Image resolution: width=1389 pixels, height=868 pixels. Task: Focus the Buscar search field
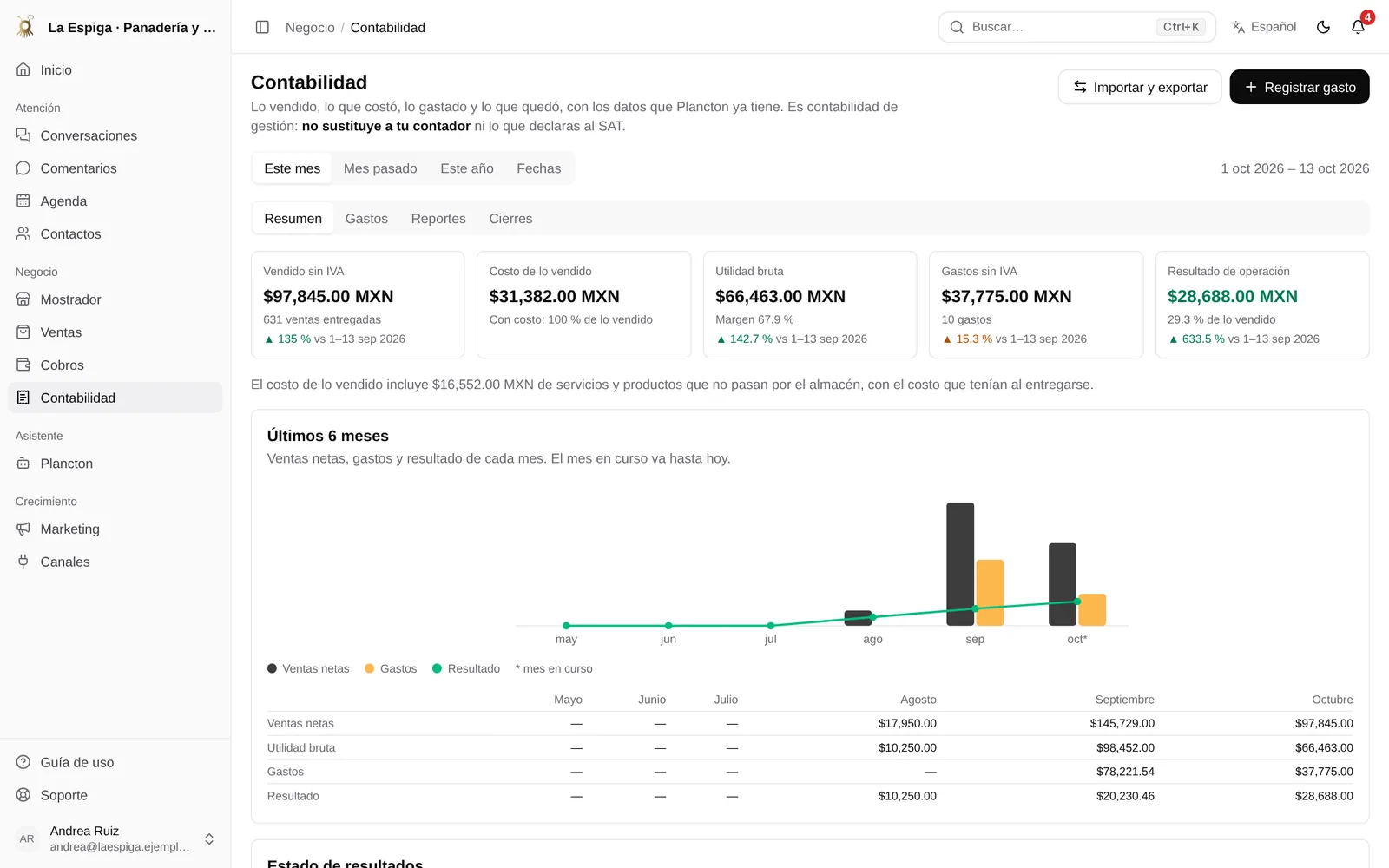point(1076,27)
